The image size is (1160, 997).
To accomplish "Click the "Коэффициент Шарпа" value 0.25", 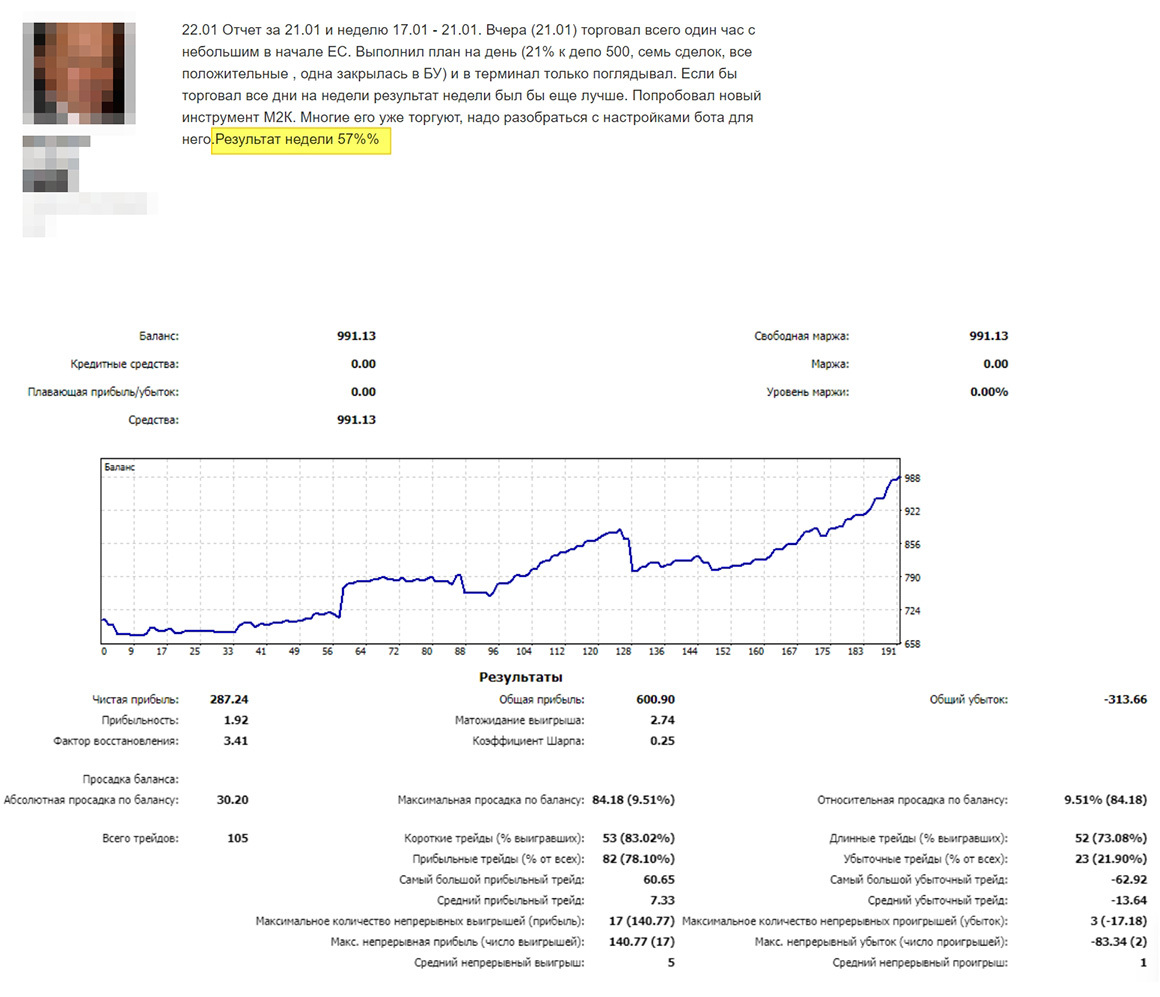I will click(662, 741).
